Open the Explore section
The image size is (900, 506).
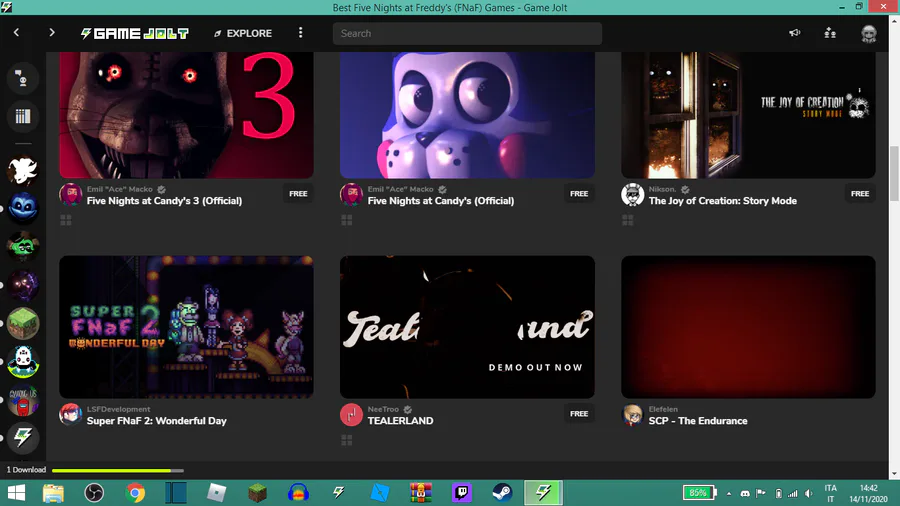pos(243,33)
